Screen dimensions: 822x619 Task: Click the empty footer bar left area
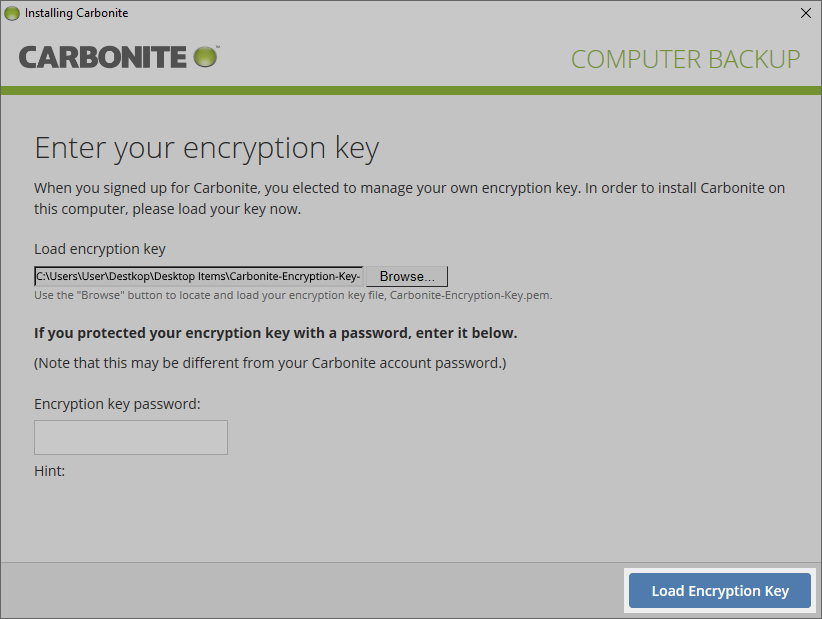pos(300,591)
